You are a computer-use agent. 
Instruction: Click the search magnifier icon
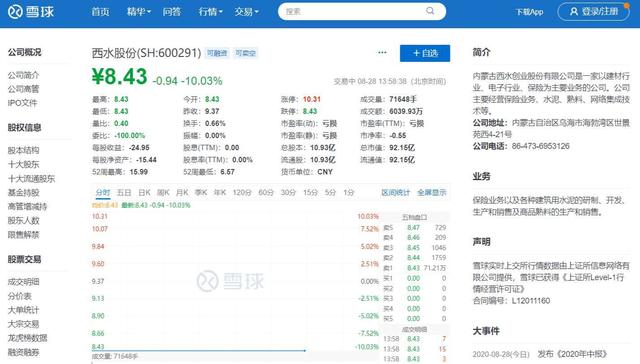tap(430, 11)
